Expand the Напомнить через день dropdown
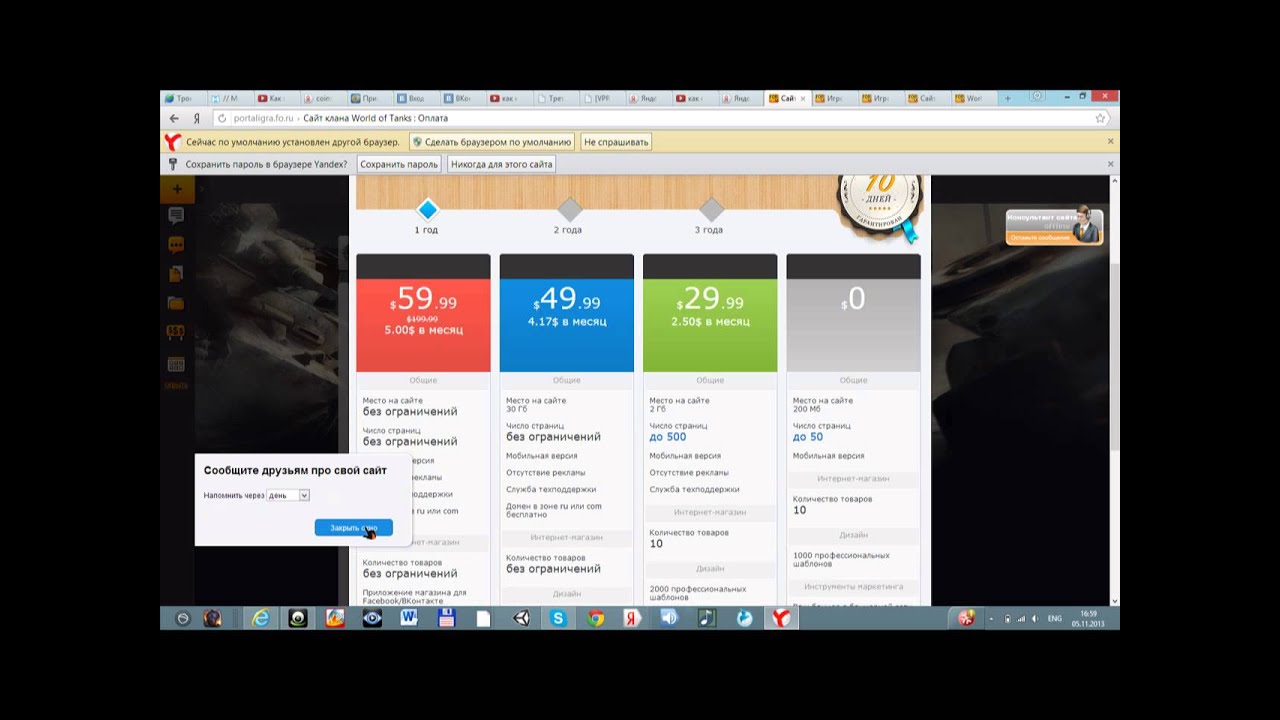Viewport: 1280px width, 720px height. coord(288,495)
